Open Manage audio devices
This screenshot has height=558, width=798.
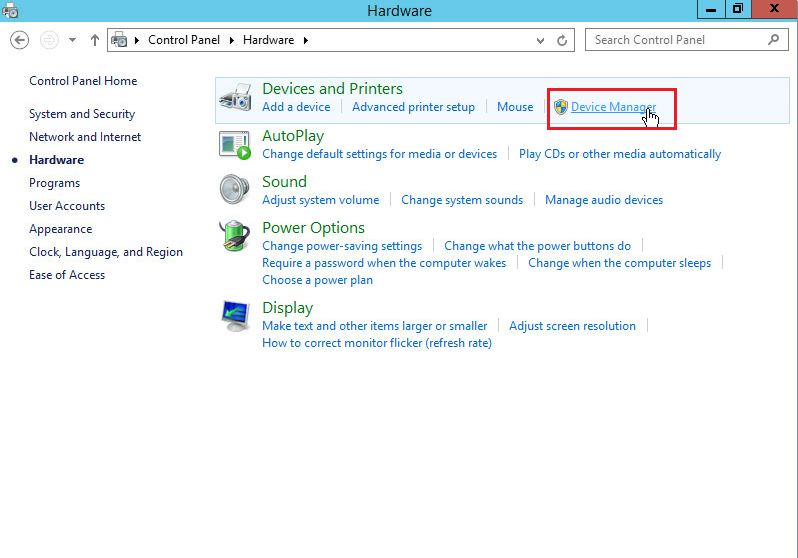tap(604, 200)
